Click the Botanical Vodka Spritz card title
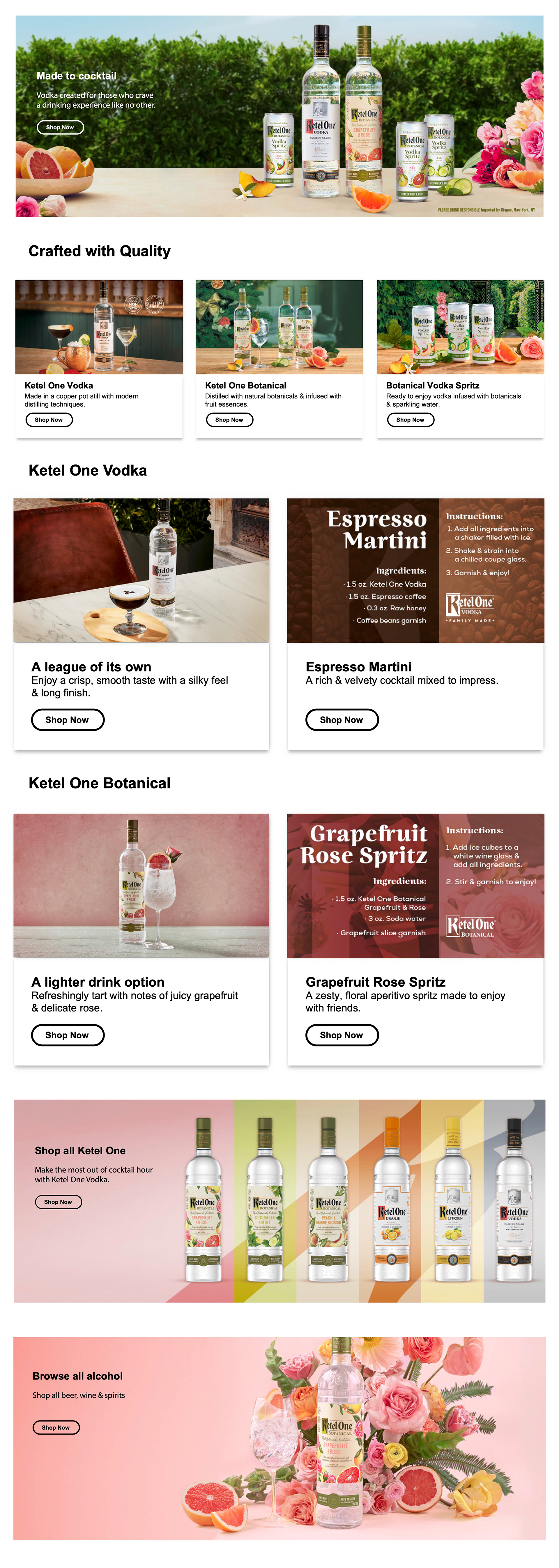This screenshot has width=559, height=1568. pyautogui.click(x=432, y=385)
